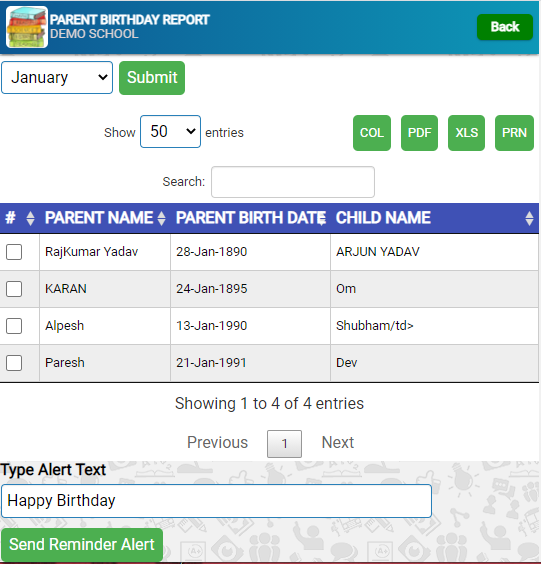541x564 pixels.
Task: Expand the Show 50 entries dropdown
Action: pos(170,132)
